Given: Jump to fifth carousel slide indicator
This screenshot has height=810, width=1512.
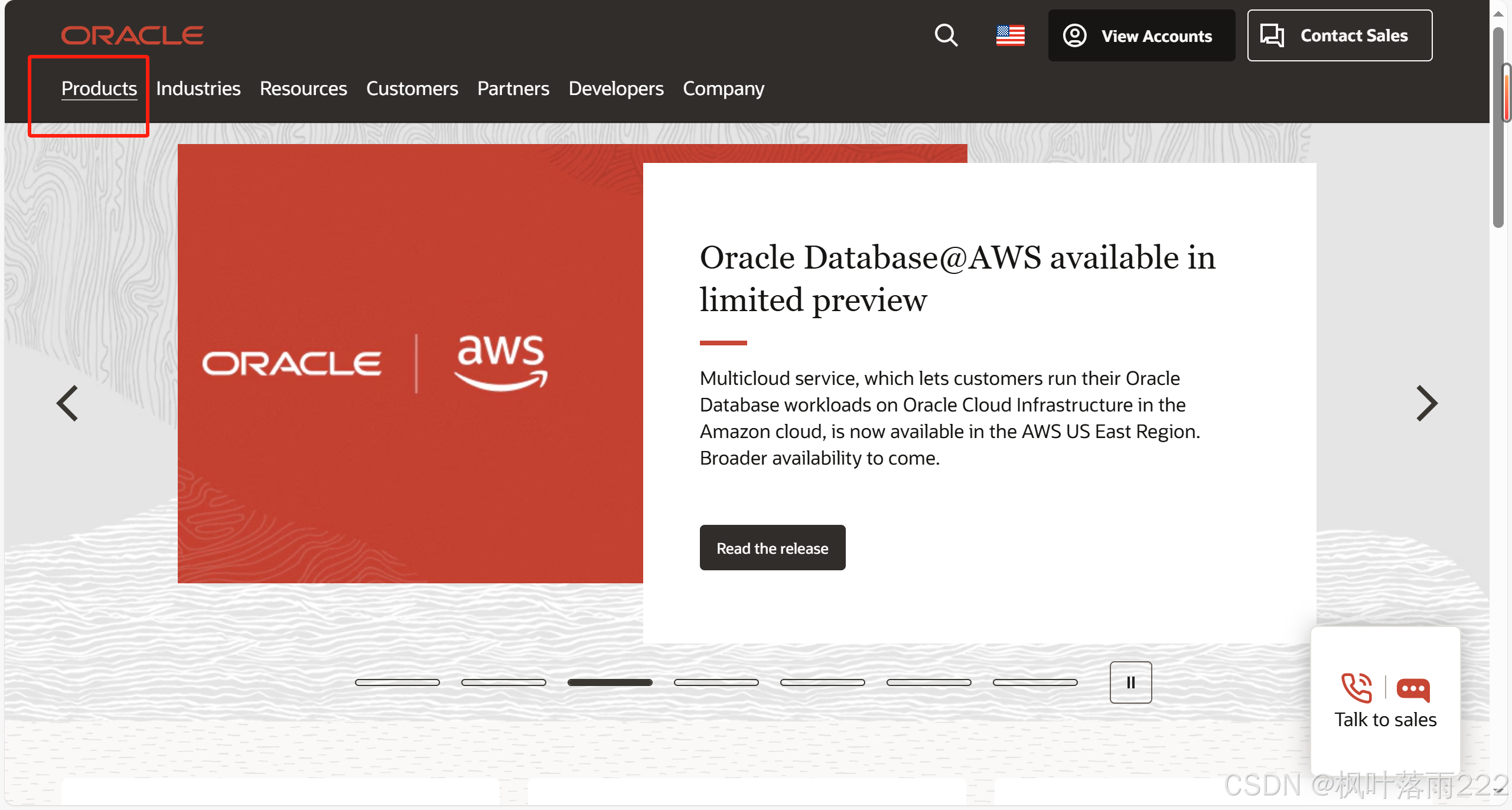Looking at the screenshot, I should click(823, 682).
